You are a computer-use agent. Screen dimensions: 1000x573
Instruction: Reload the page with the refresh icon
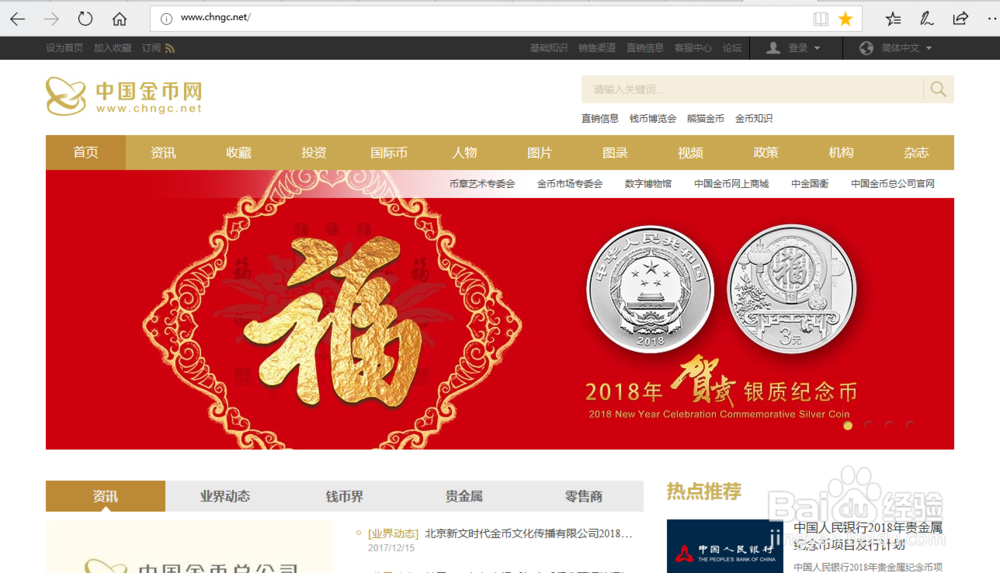tap(85, 19)
